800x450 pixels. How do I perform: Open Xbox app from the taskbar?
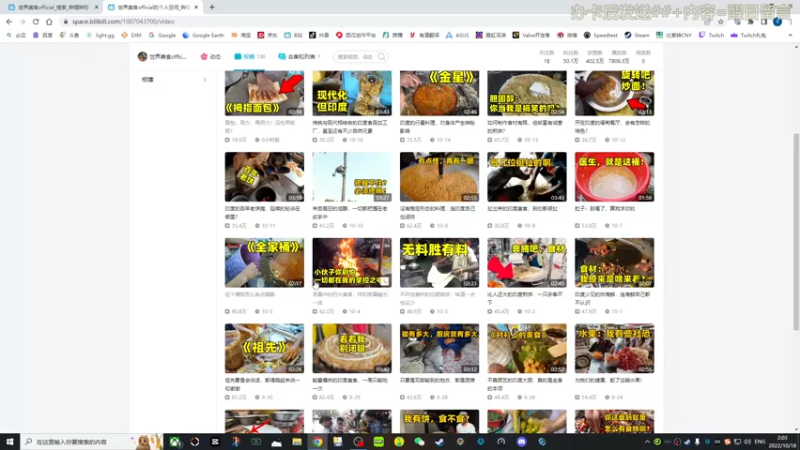pos(174,442)
